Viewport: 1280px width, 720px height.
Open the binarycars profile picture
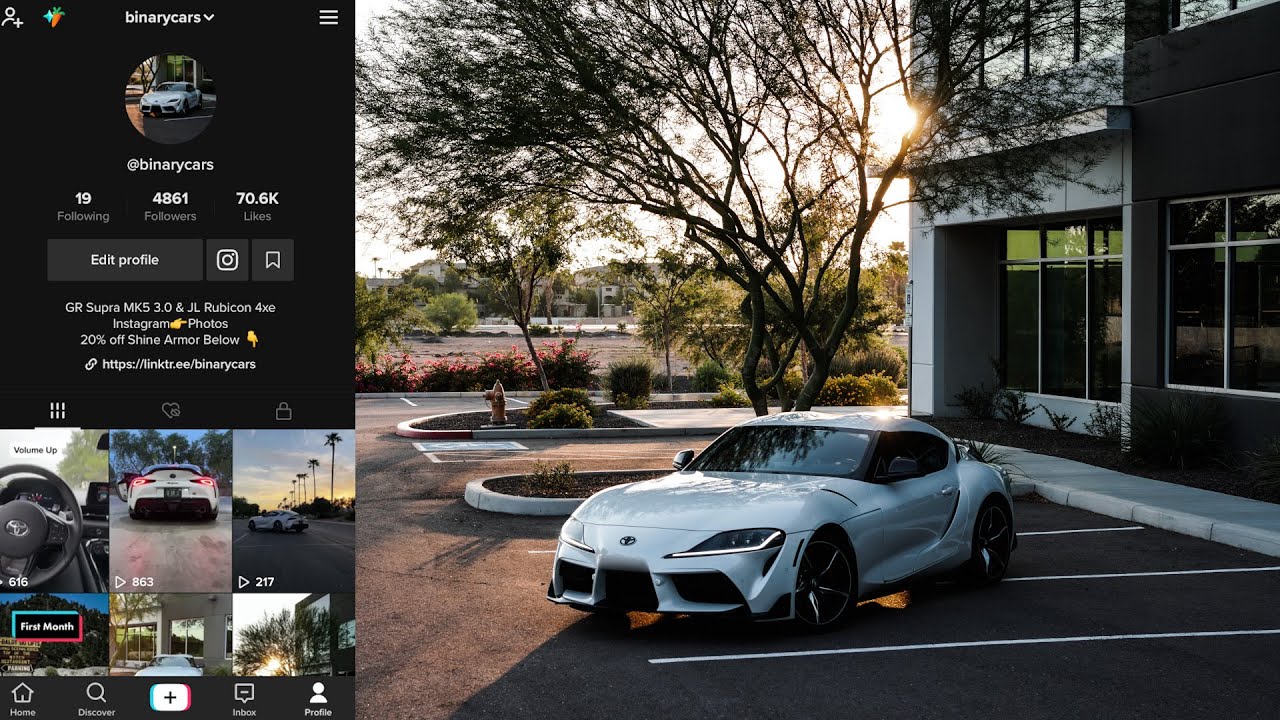(170, 99)
